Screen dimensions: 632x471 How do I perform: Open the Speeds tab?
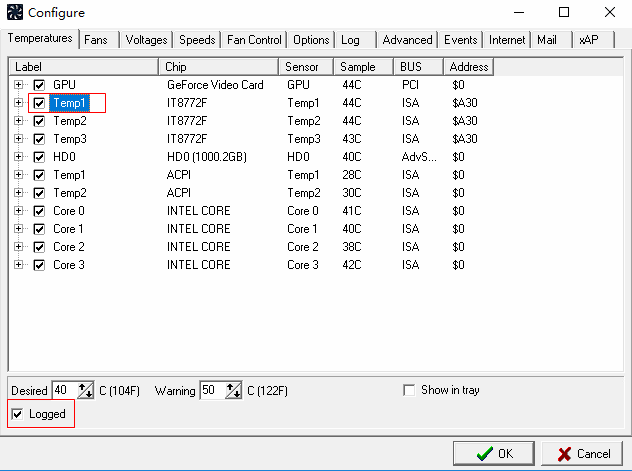coord(197,40)
